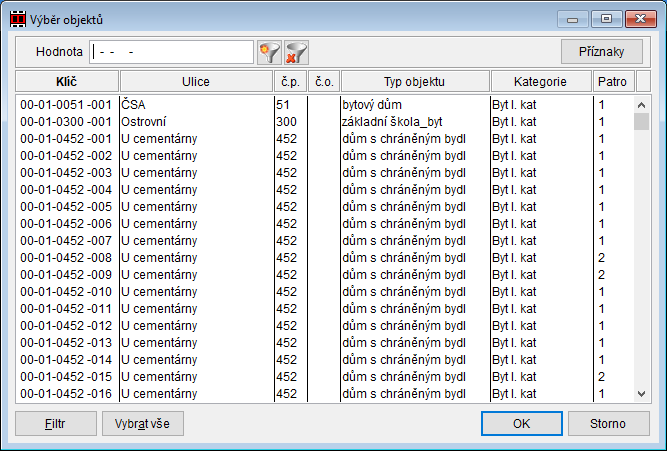Screen dimensions: 667x451
Task: Click the Patro column header
Action: pyautogui.click(x=612, y=81)
